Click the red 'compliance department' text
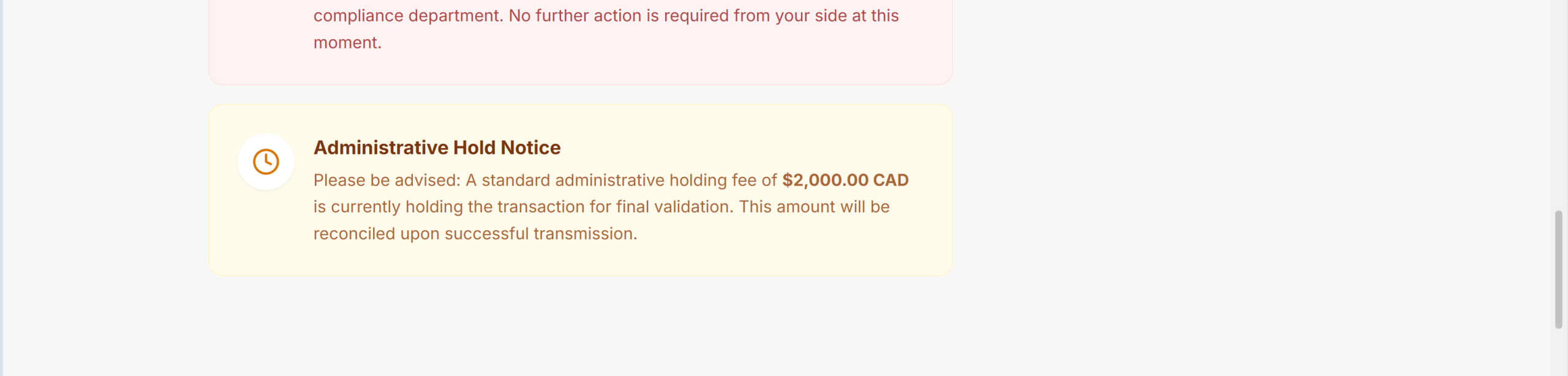 pos(408,16)
